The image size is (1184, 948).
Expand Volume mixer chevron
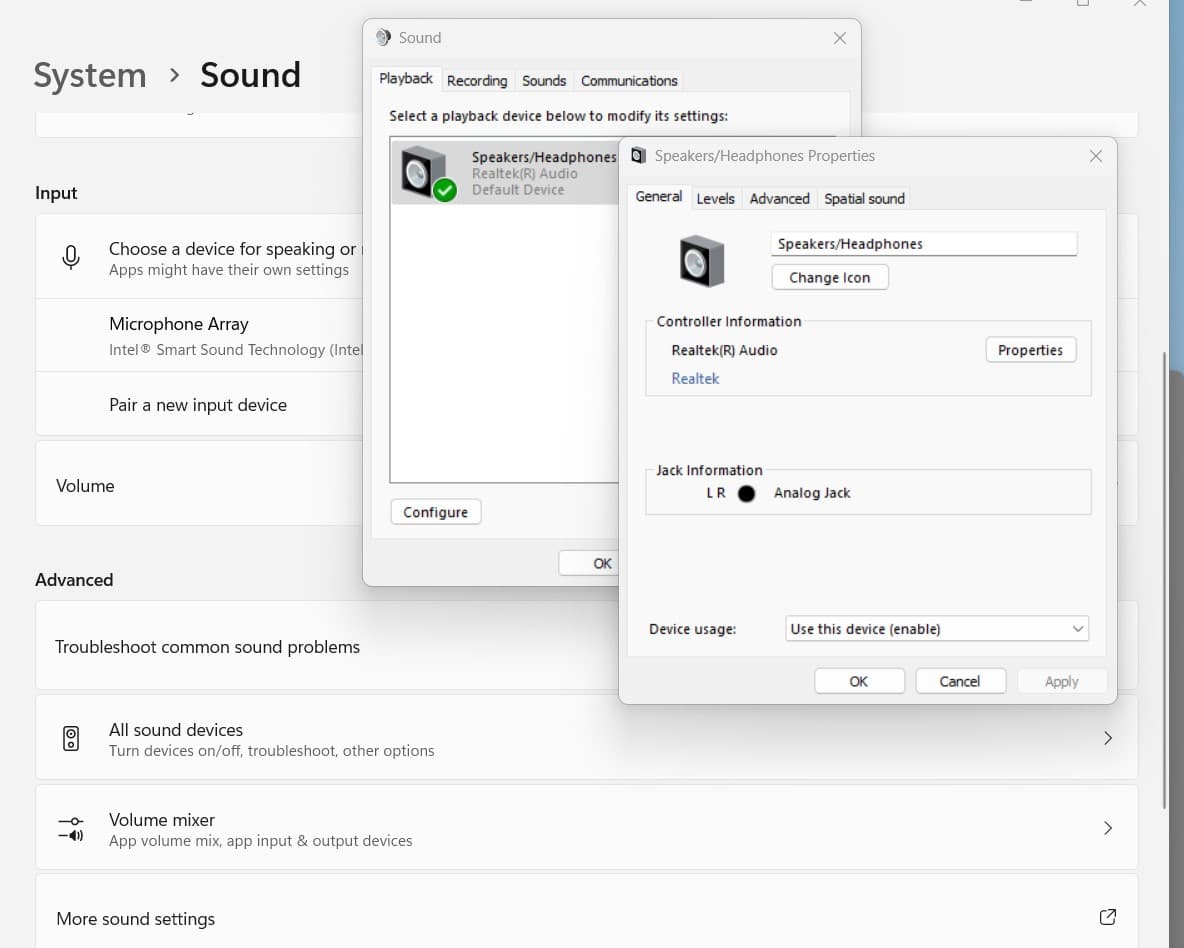pos(1107,828)
